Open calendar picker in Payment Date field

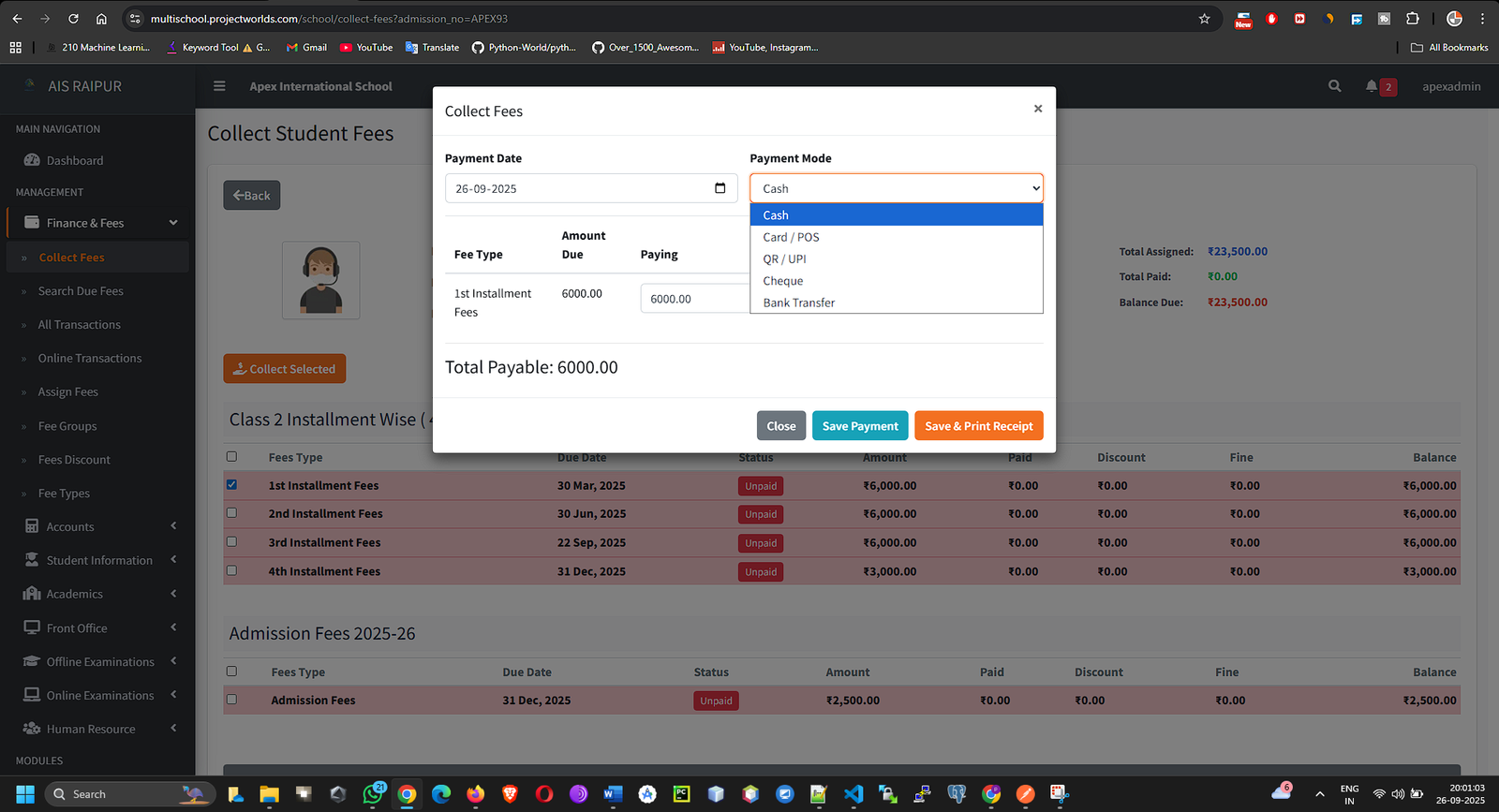click(x=720, y=188)
